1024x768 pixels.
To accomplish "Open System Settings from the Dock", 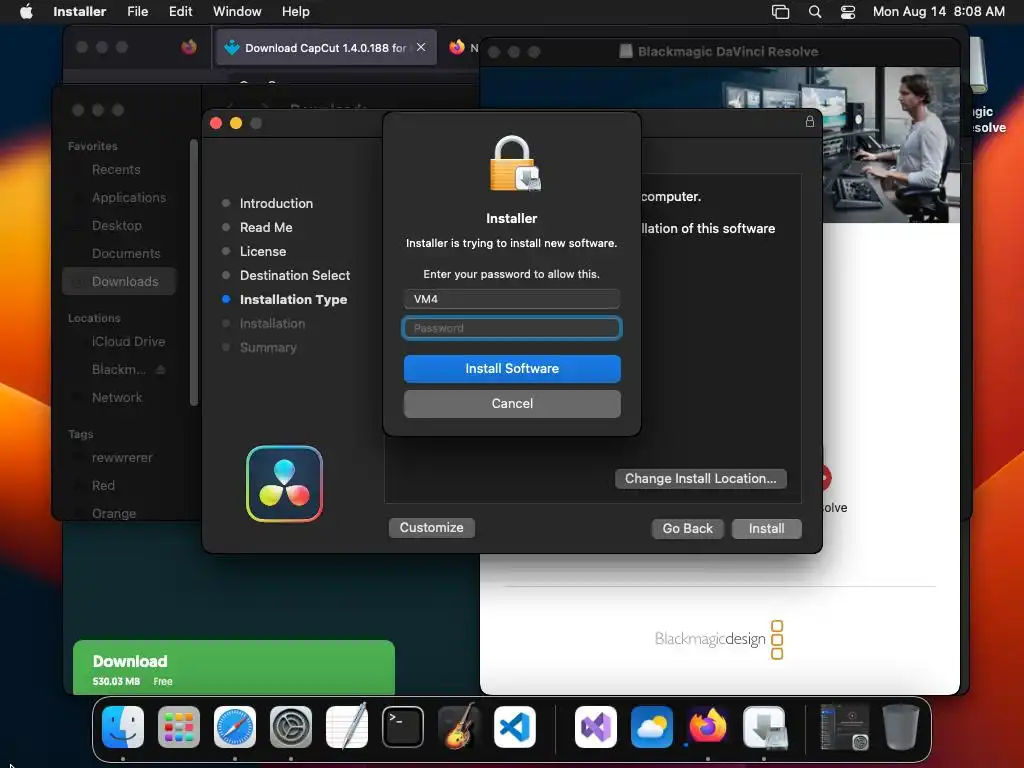I will coord(291,727).
